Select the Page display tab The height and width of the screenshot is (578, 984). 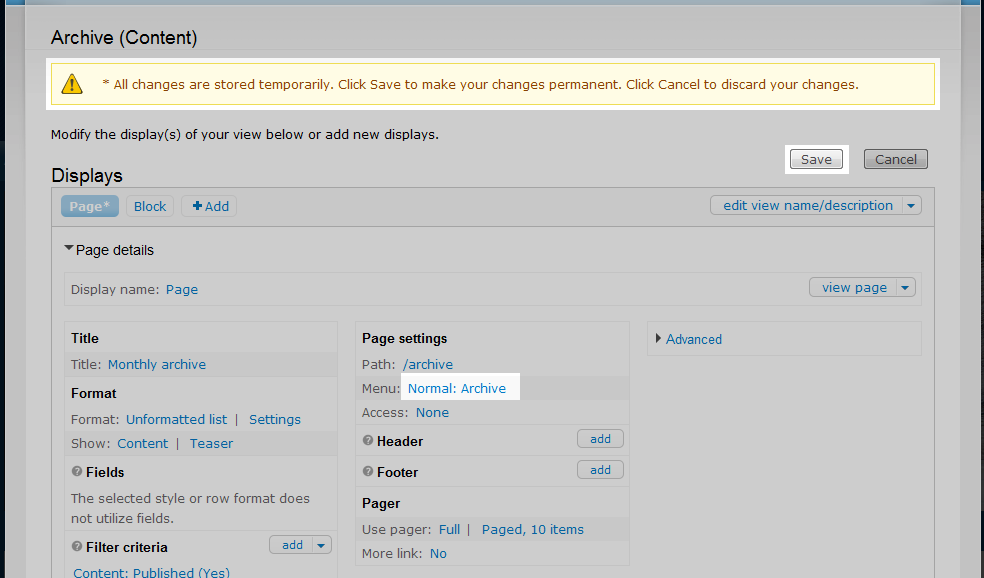[90, 206]
